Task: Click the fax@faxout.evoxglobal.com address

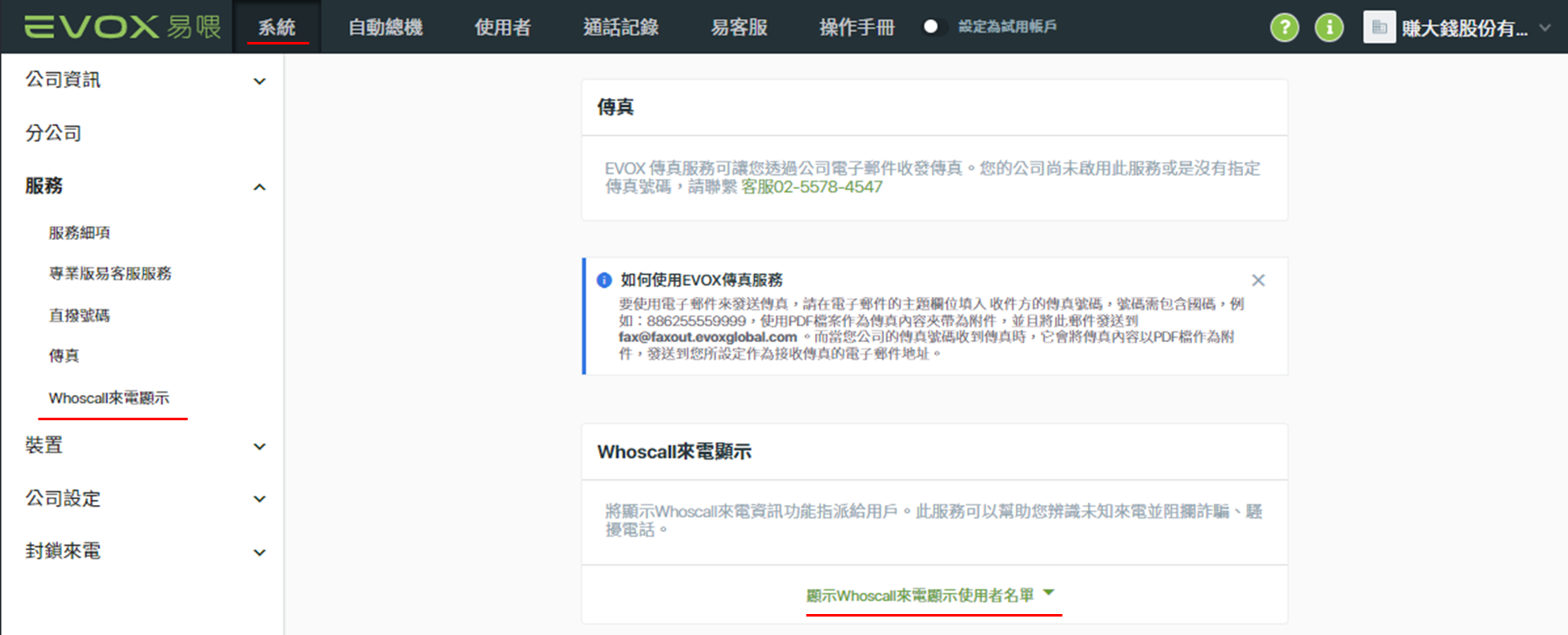Action: pos(708,337)
